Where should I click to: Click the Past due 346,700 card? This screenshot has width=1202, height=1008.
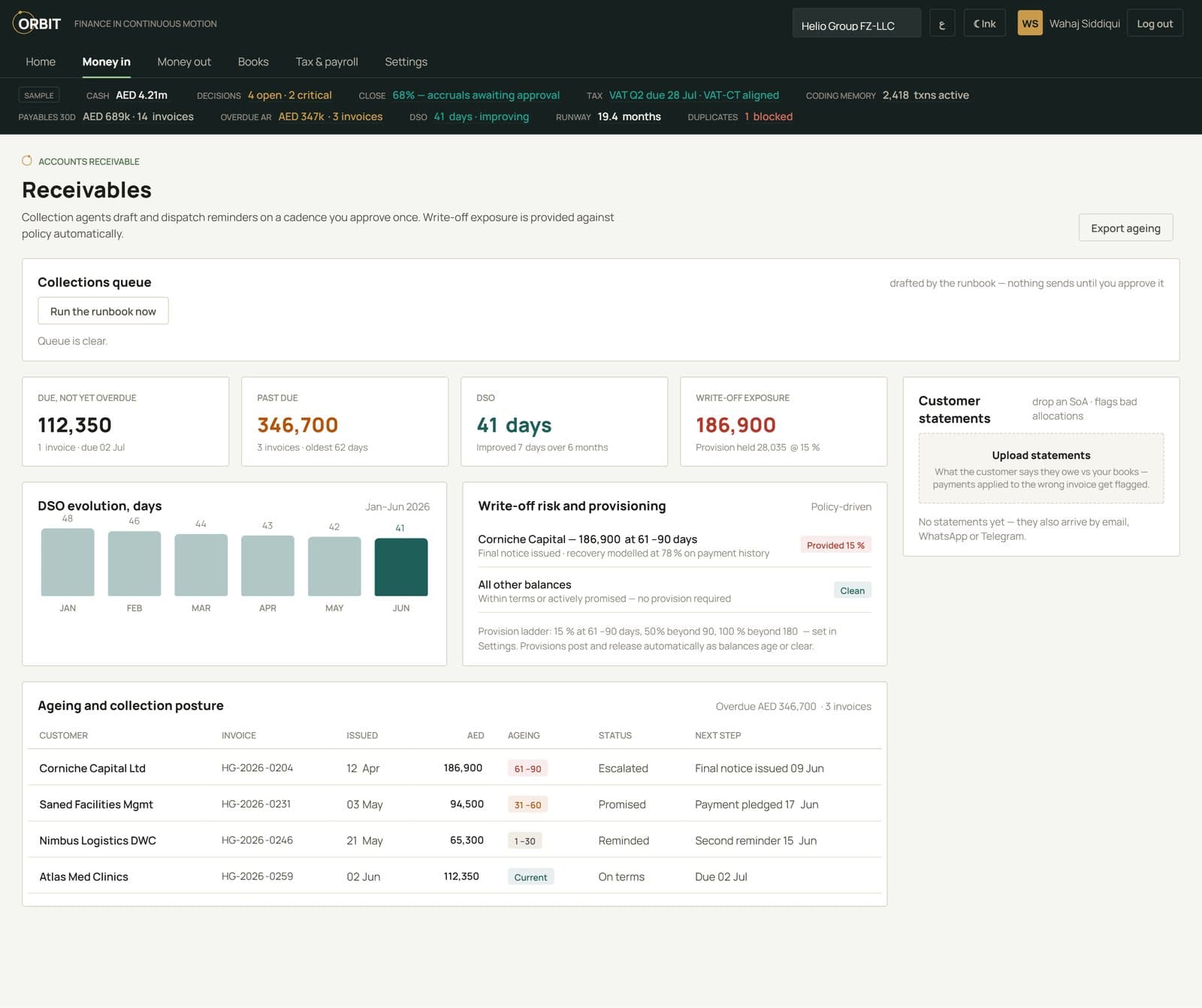click(345, 421)
